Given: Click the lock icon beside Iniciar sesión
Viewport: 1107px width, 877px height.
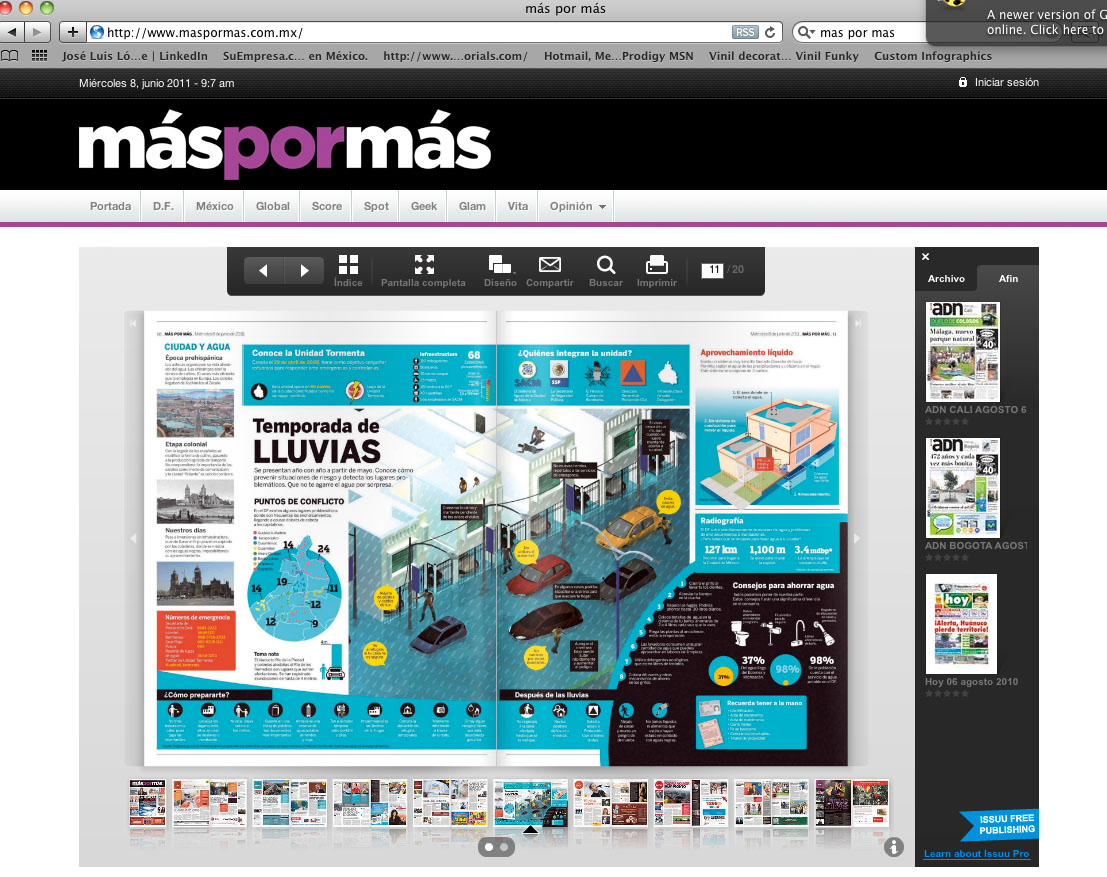Looking at the screenshot, I should (x=963, y=82).
